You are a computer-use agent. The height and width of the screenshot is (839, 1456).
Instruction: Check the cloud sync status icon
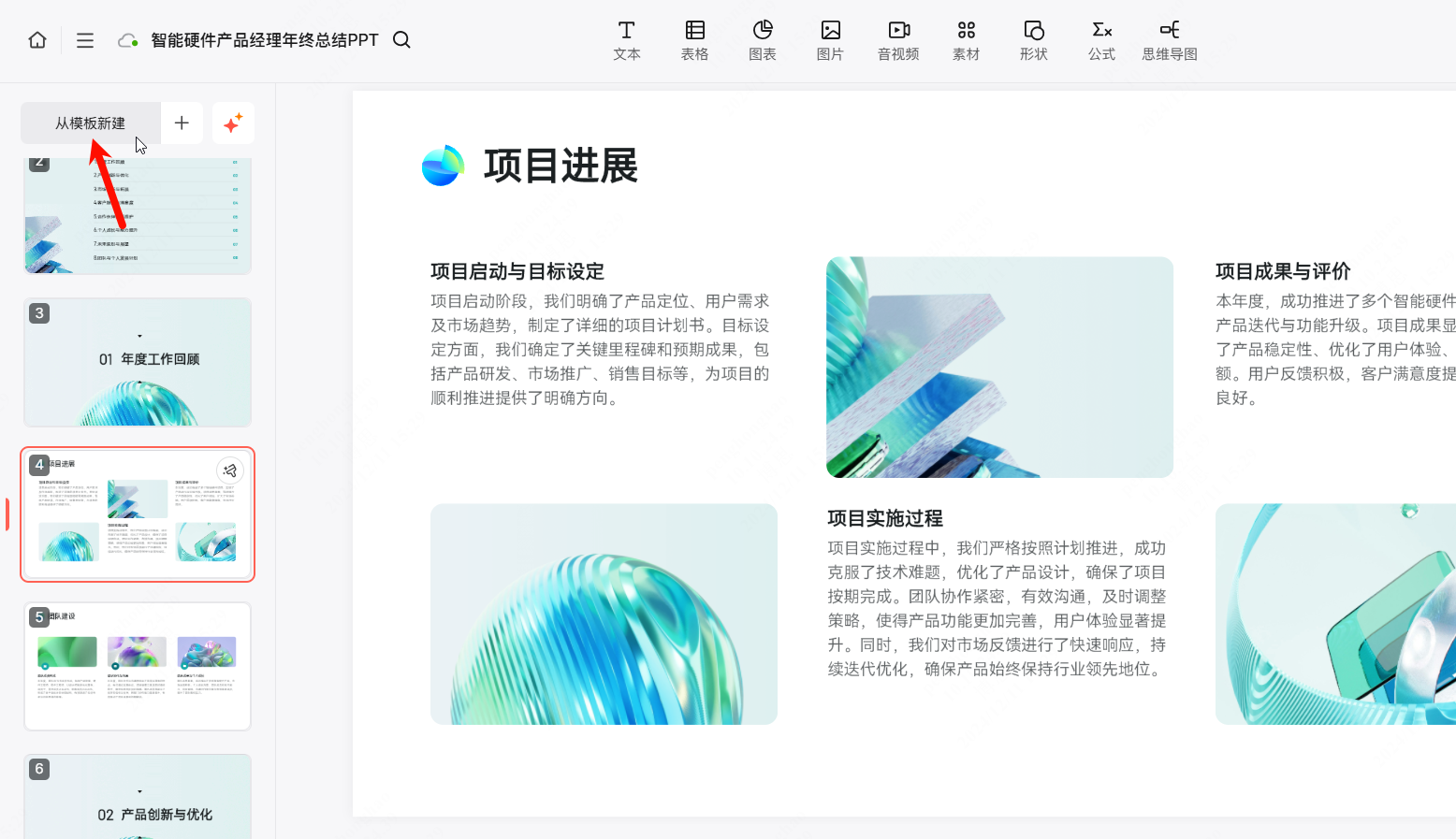pos(128,40)
